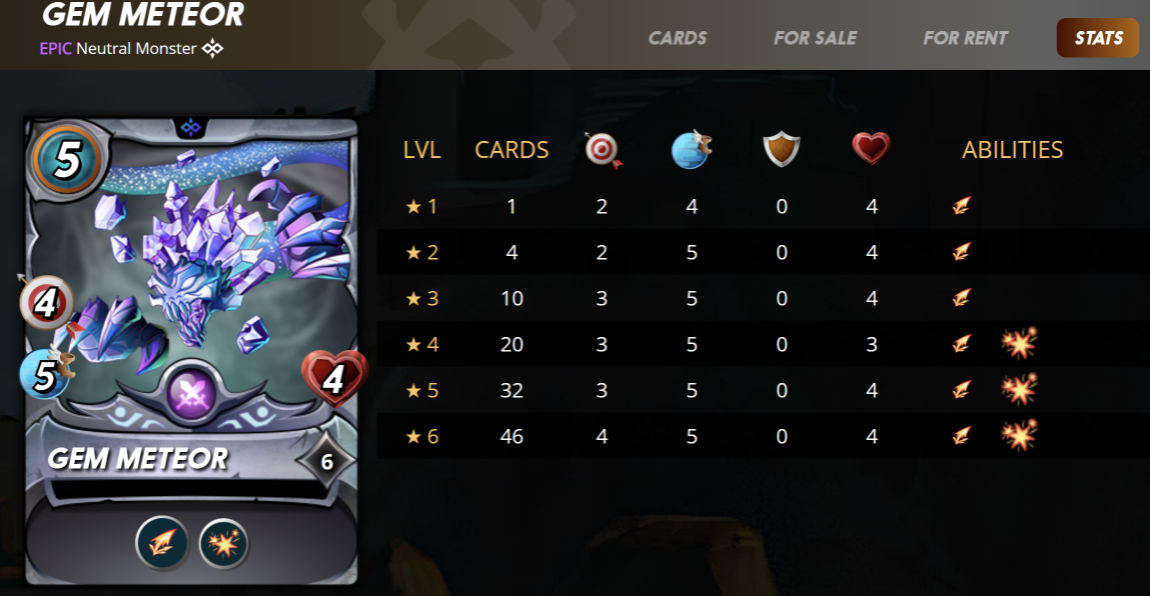The image size is (1150, 596).
Task: Click the ranged attack target icon header
Action: click(603, 150)
